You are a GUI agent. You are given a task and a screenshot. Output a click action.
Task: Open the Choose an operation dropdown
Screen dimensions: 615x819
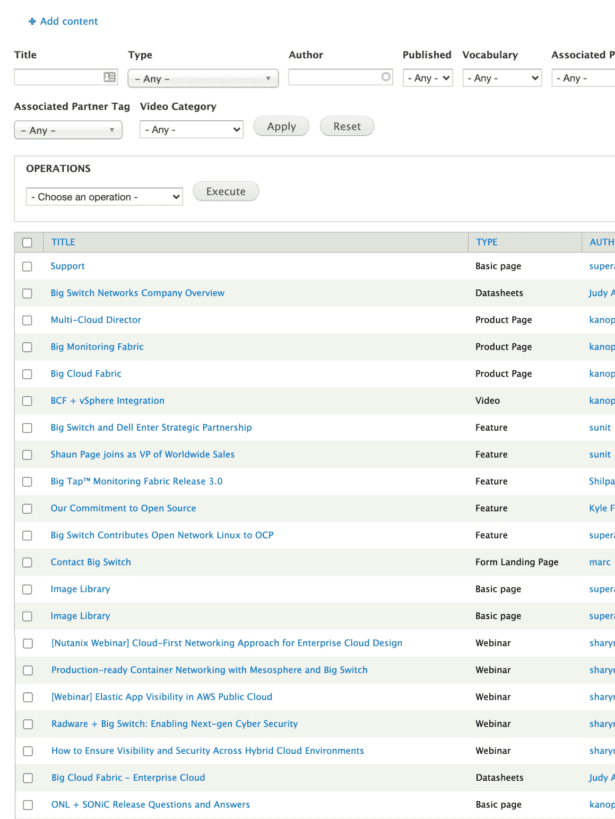pyautogui.click(x=104, y=197)
